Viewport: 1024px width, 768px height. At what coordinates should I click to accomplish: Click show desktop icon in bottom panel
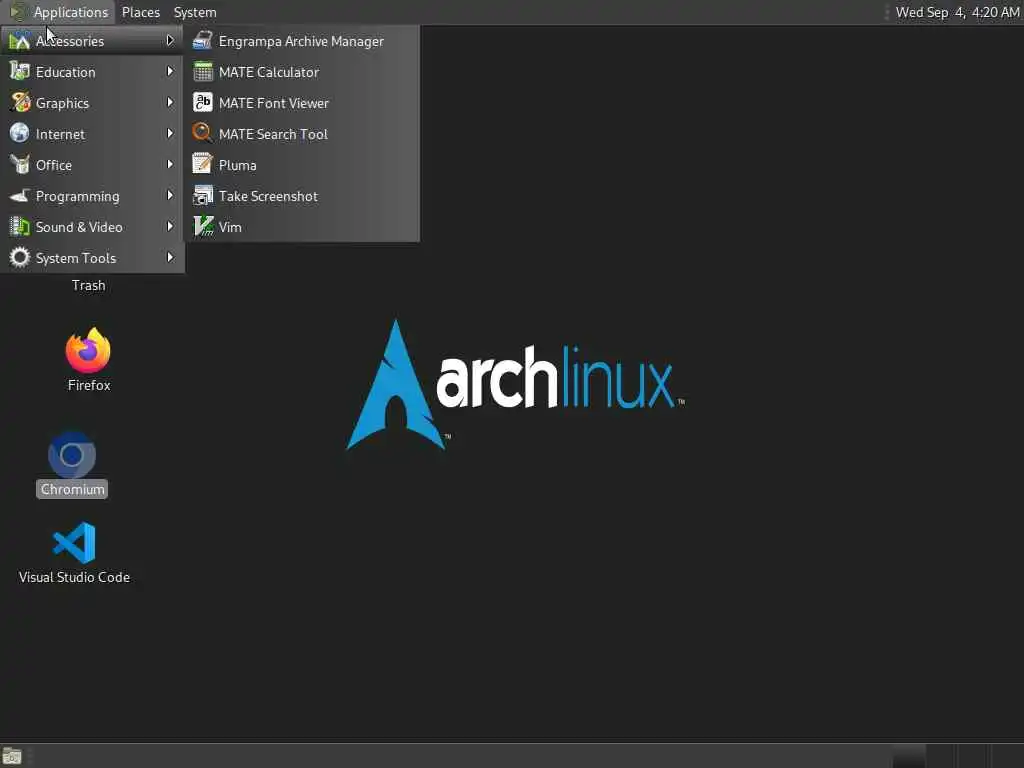12,756
